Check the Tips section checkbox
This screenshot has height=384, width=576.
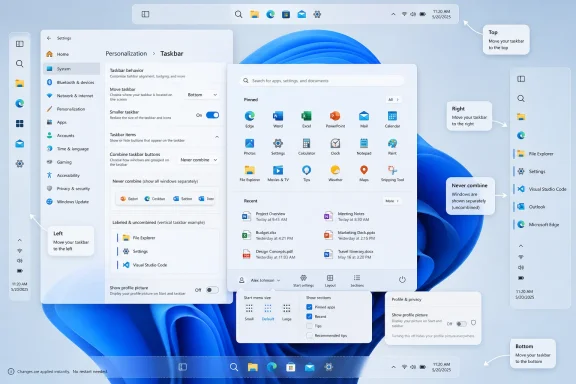coord(309,326)
